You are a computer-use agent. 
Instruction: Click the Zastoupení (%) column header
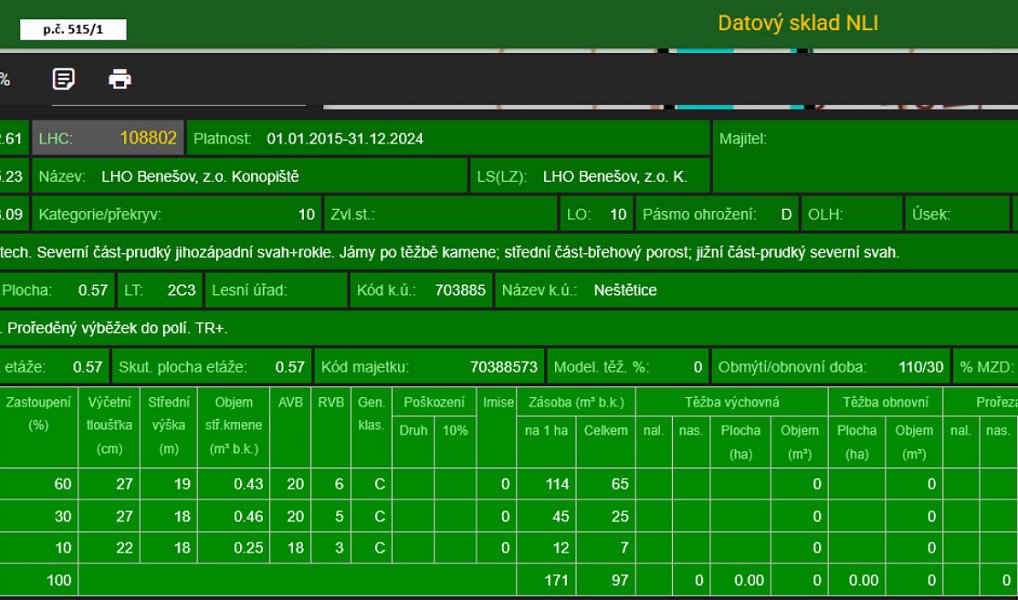click(38, 427)
